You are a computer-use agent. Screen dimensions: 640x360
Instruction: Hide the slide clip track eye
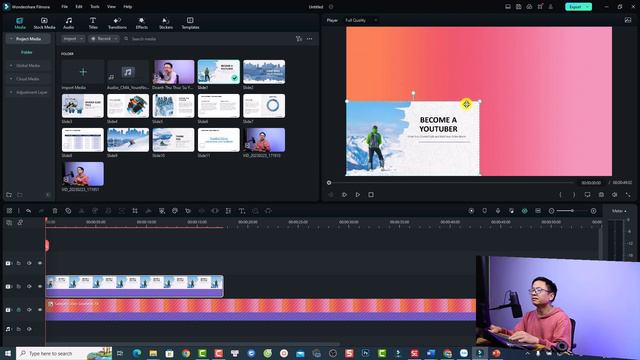click(40, 287)
